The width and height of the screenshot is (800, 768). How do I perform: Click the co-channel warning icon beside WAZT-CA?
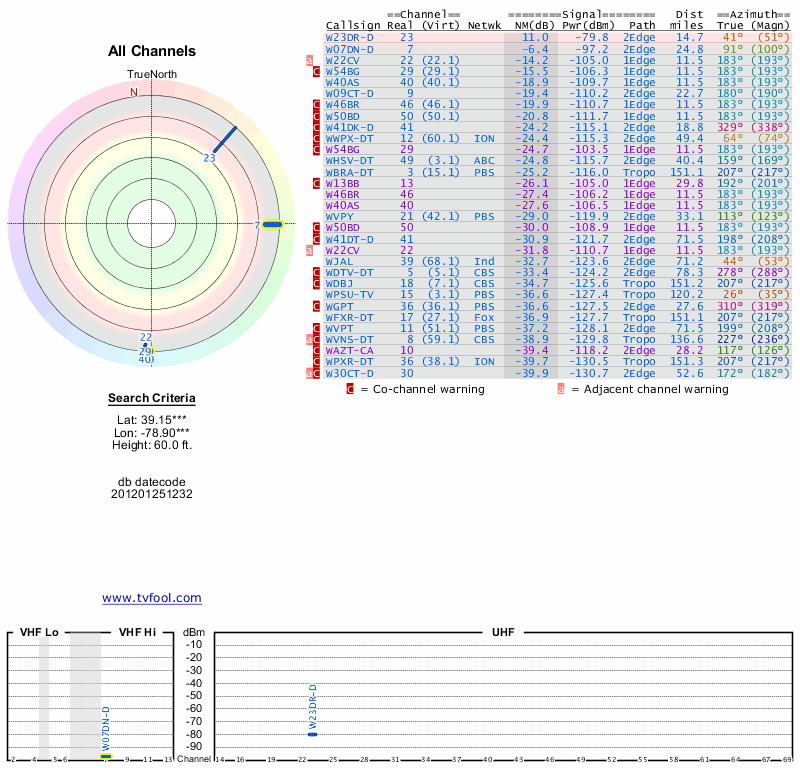(x=316, y=351)
